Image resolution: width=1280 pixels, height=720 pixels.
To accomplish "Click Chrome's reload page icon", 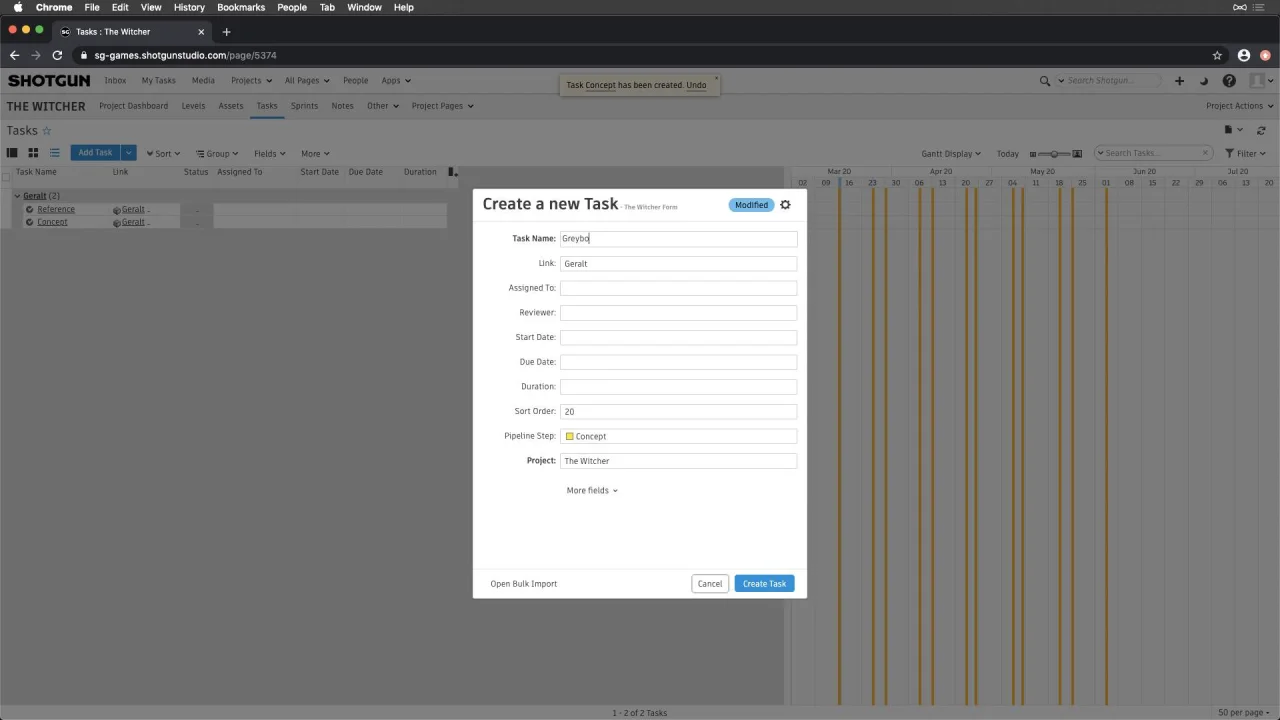I will click(x=57, y=55).
